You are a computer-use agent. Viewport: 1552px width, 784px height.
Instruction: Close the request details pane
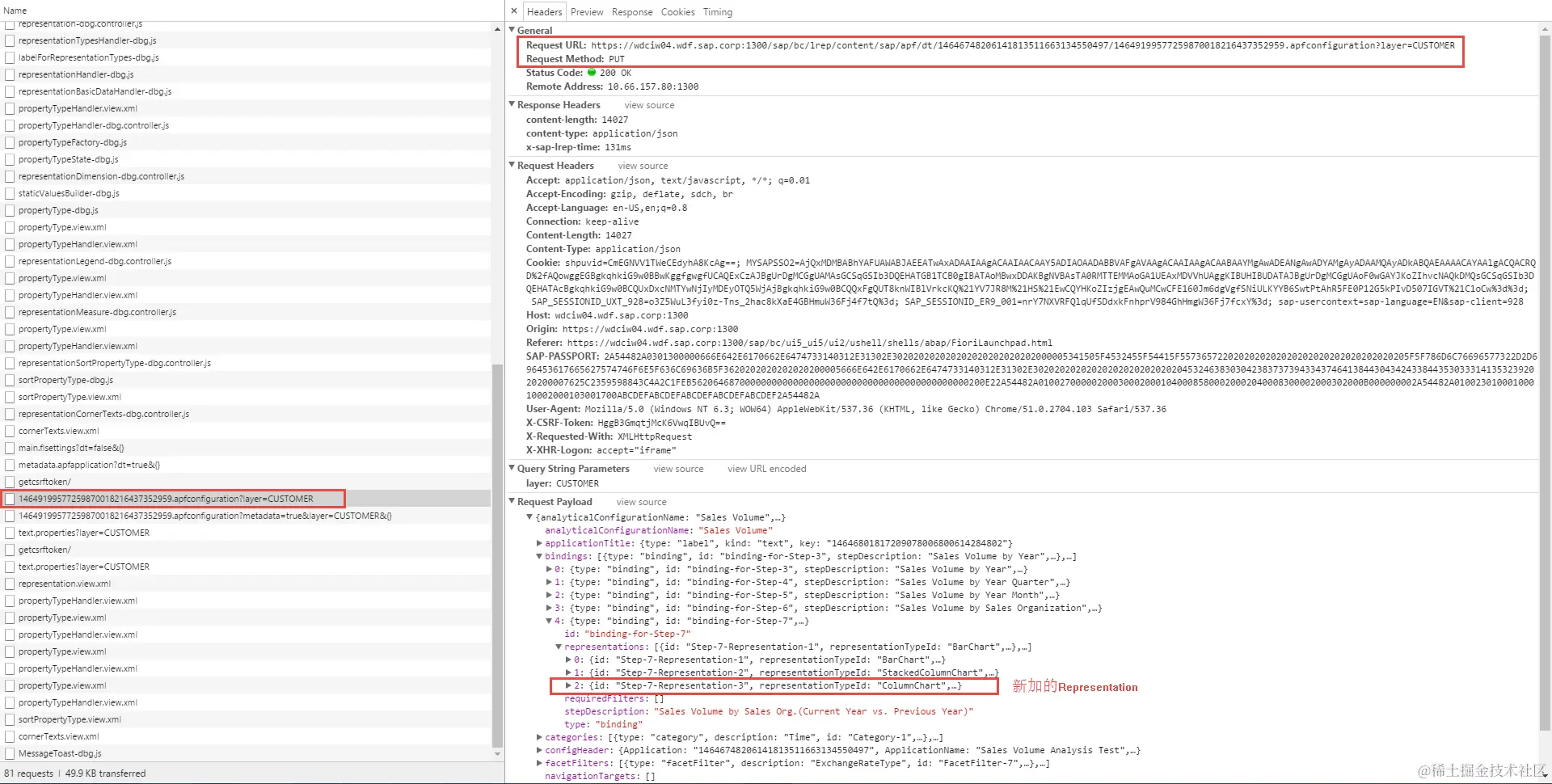514,11
